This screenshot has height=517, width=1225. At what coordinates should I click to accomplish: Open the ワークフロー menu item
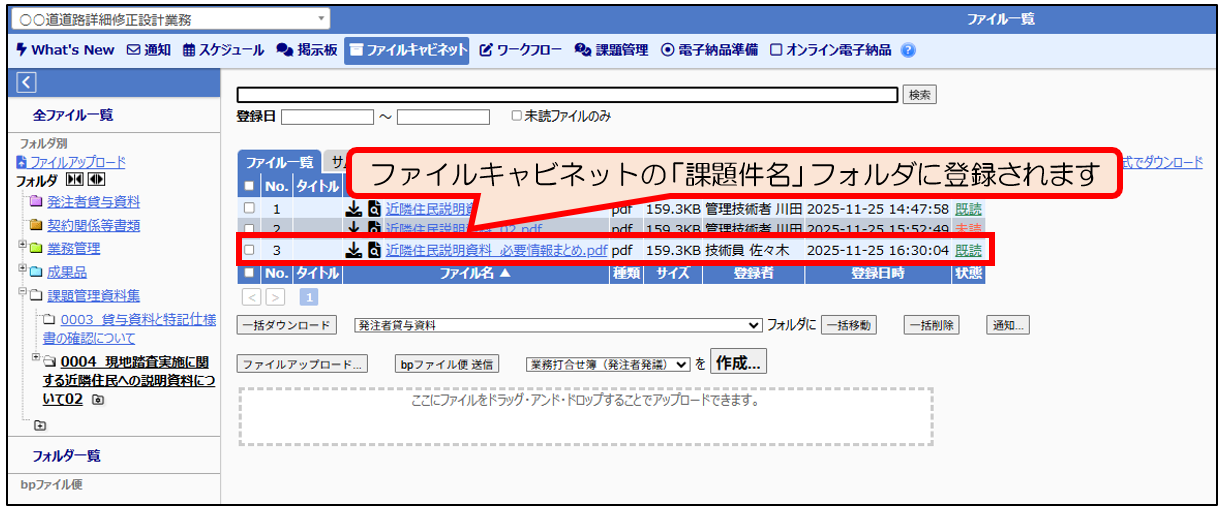520,50
